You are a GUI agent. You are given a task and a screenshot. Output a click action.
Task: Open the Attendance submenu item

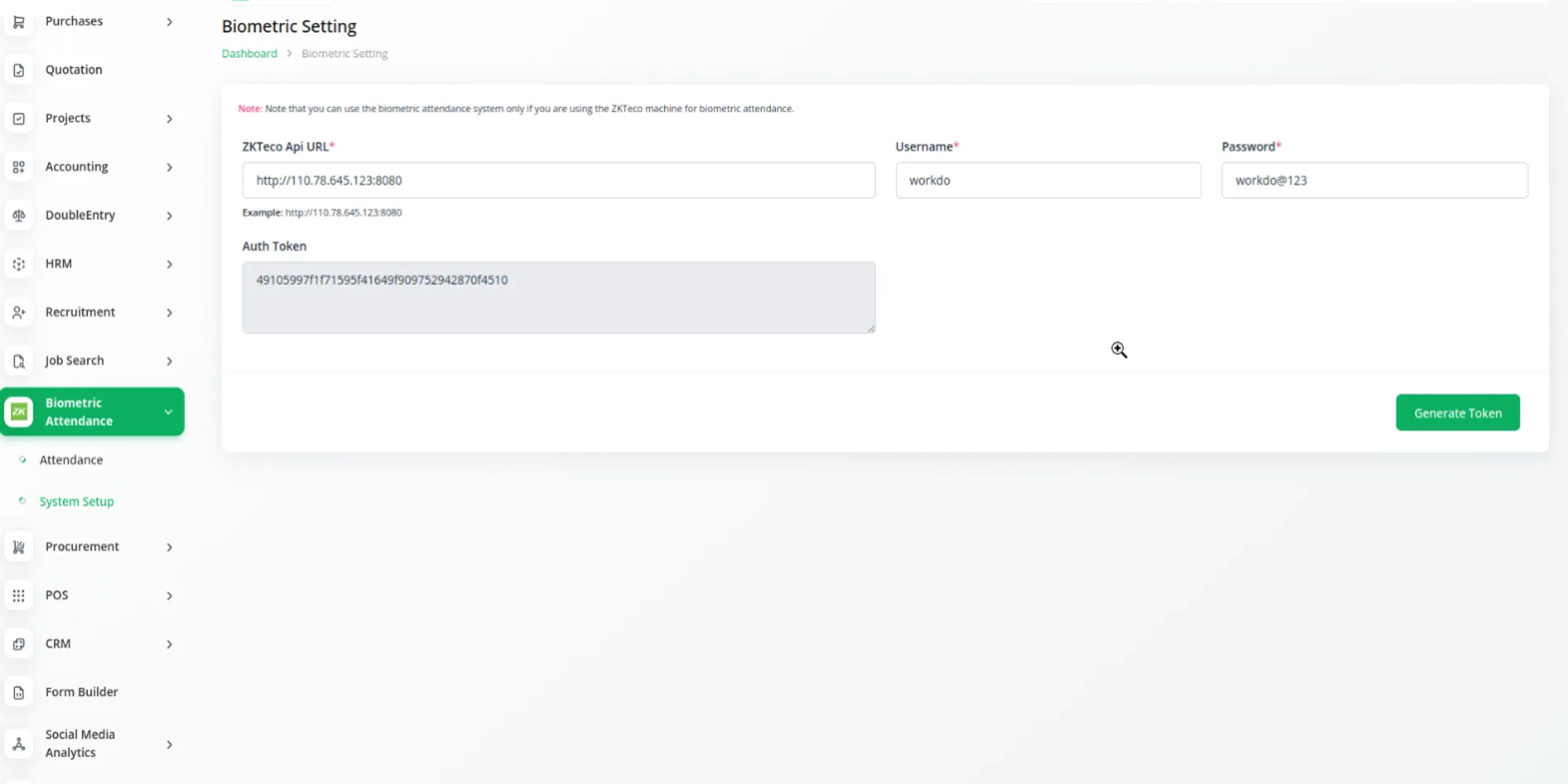(x=71, y=460)
